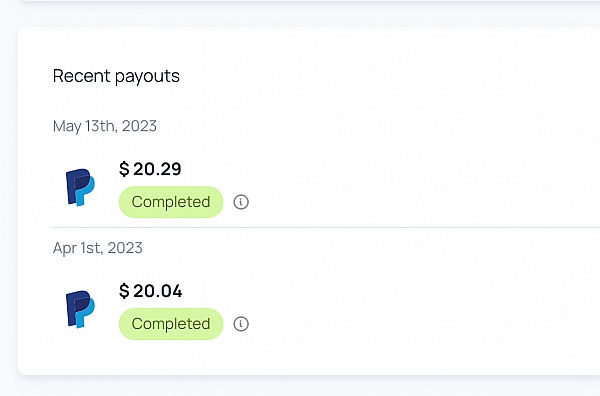
Task: Click the Recent payouts heading
Action: pos(116,77)
